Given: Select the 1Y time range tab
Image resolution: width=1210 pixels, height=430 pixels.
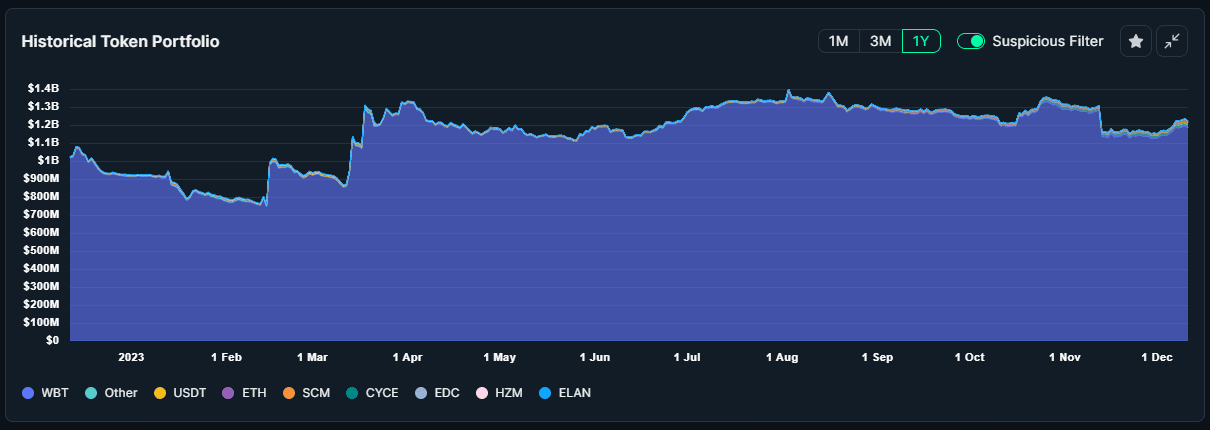Looking at the screenshot, I should pos(921,41).
